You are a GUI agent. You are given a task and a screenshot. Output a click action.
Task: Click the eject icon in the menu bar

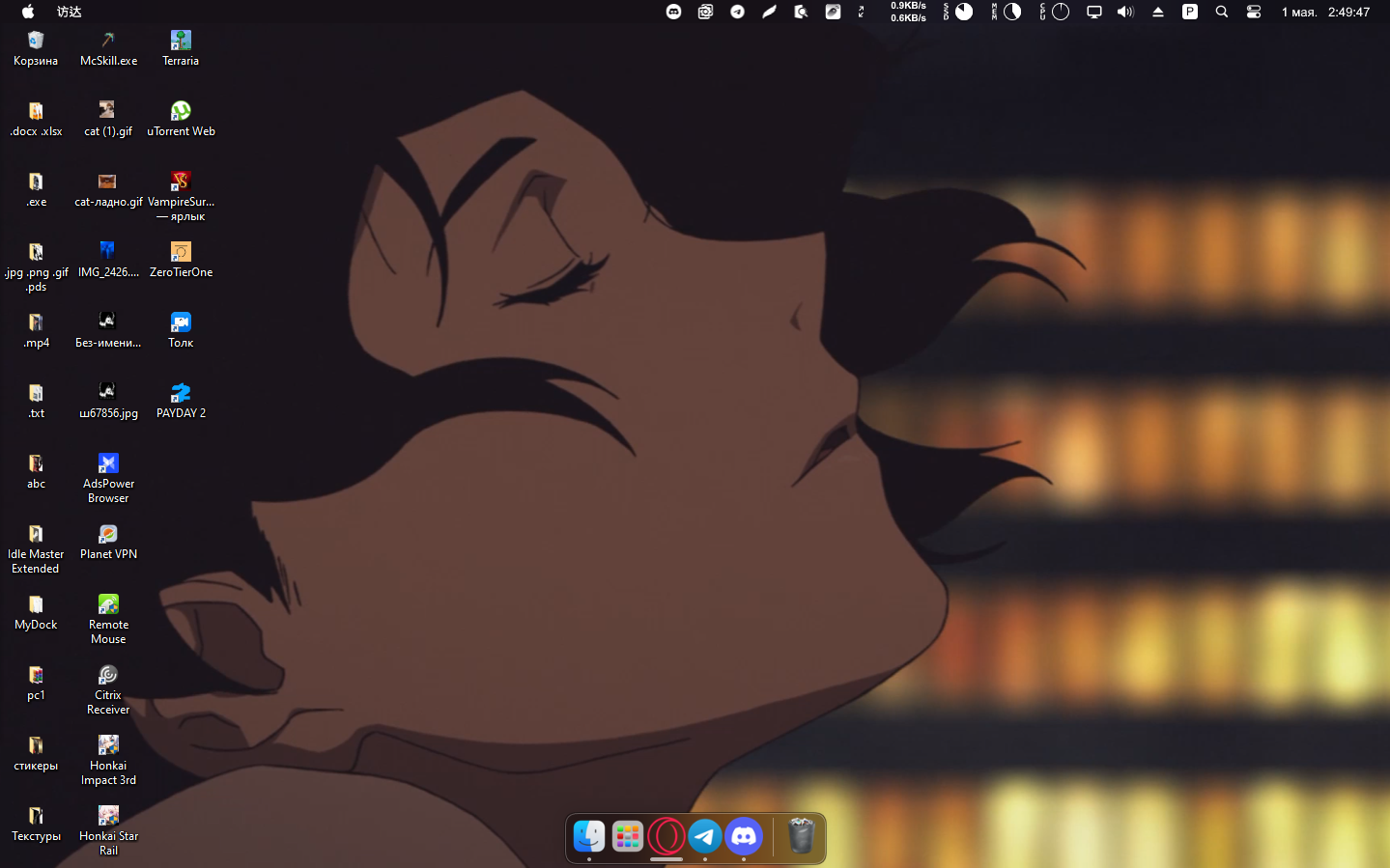(1158, 12)
